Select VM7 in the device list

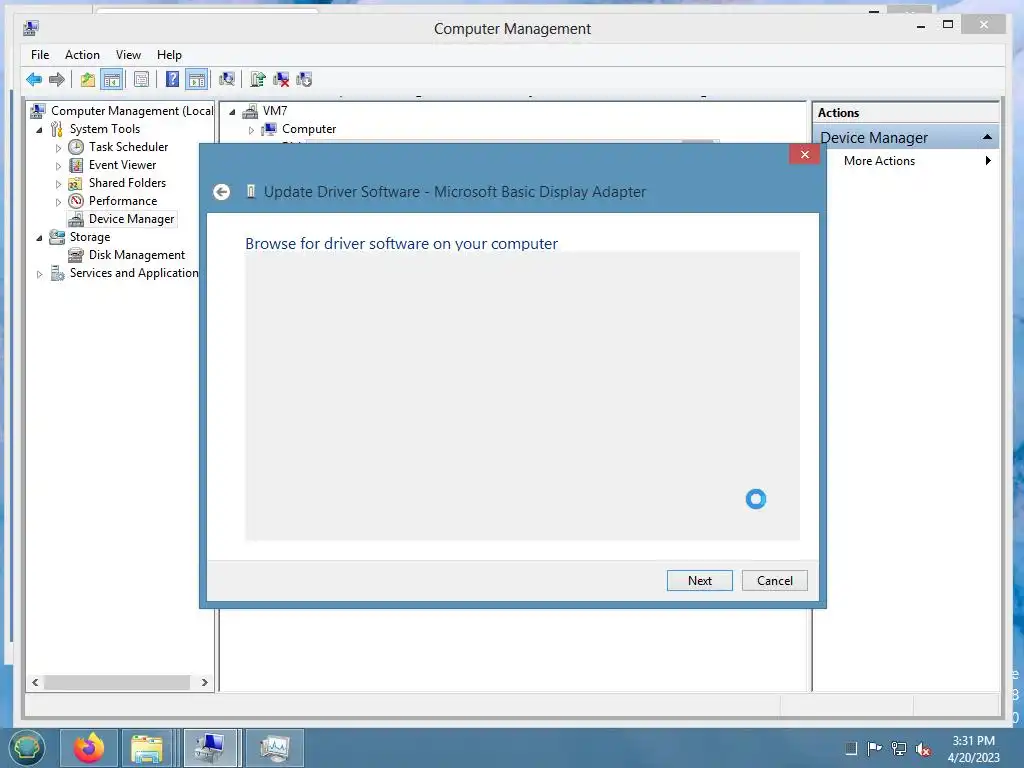click(x=275, y=111)
